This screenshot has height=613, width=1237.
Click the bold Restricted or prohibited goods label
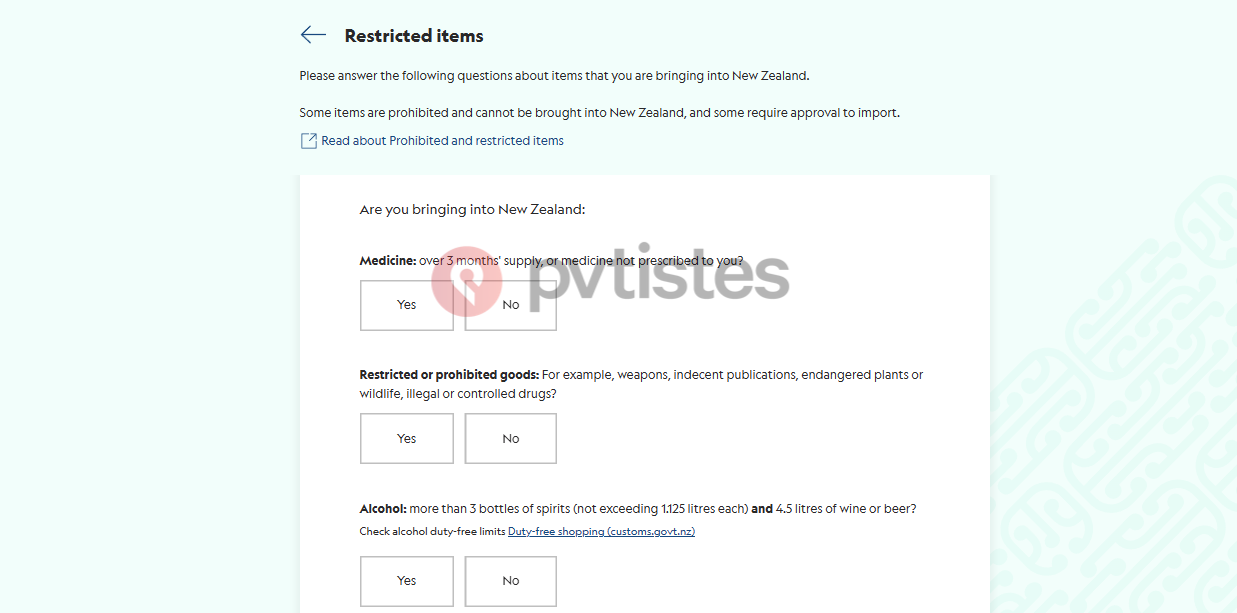[x=449, y=375]
